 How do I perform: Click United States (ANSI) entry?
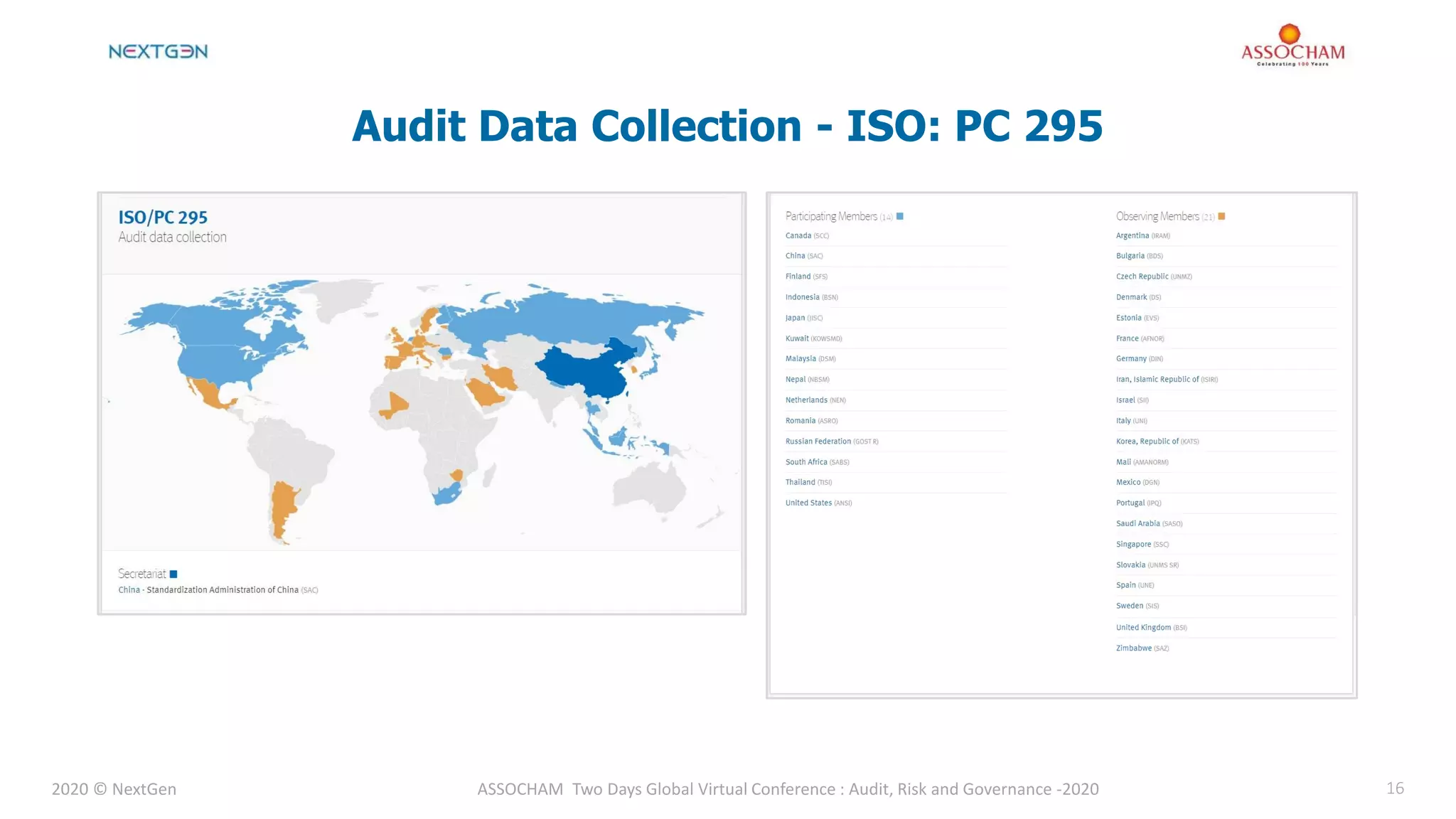[818, 503]
